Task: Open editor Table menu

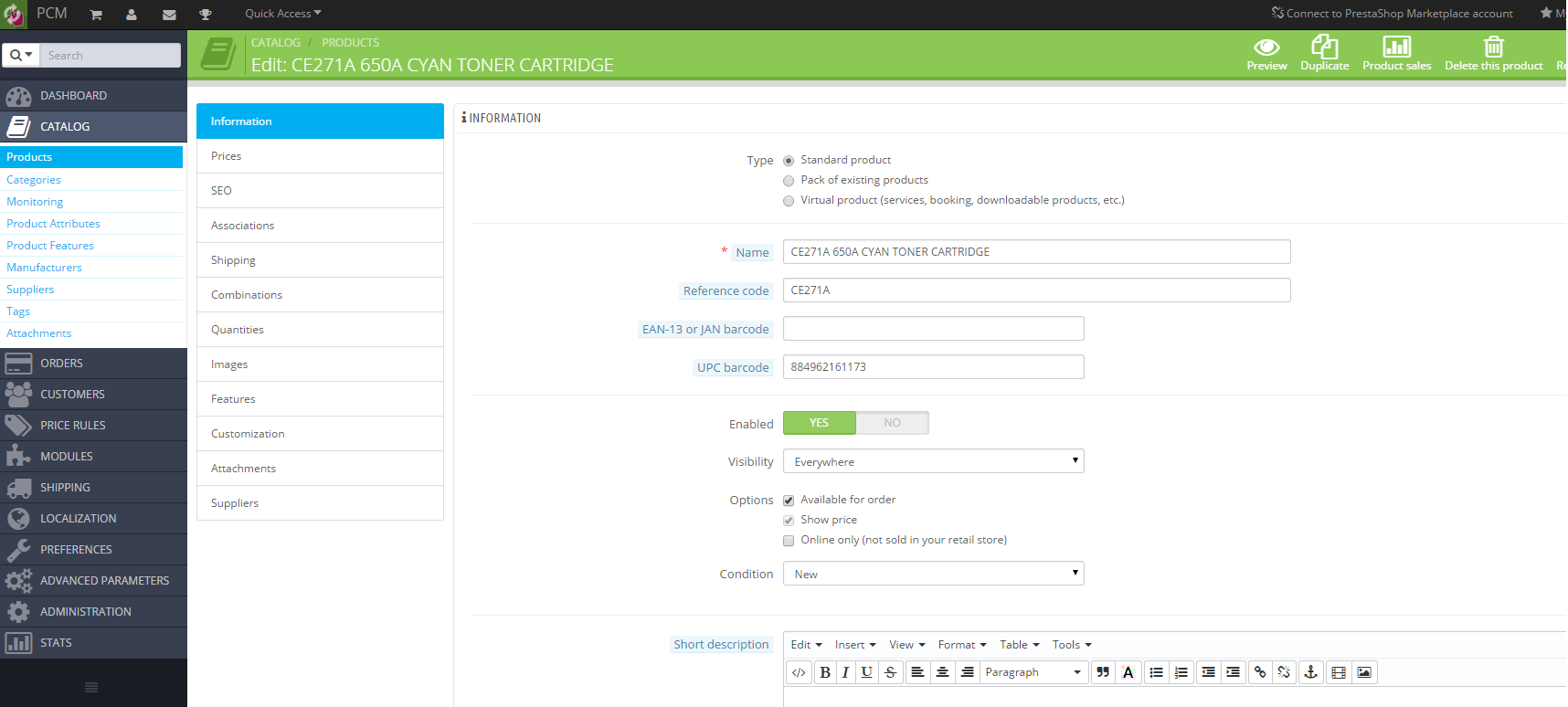Action: (x=1020, y=645)
